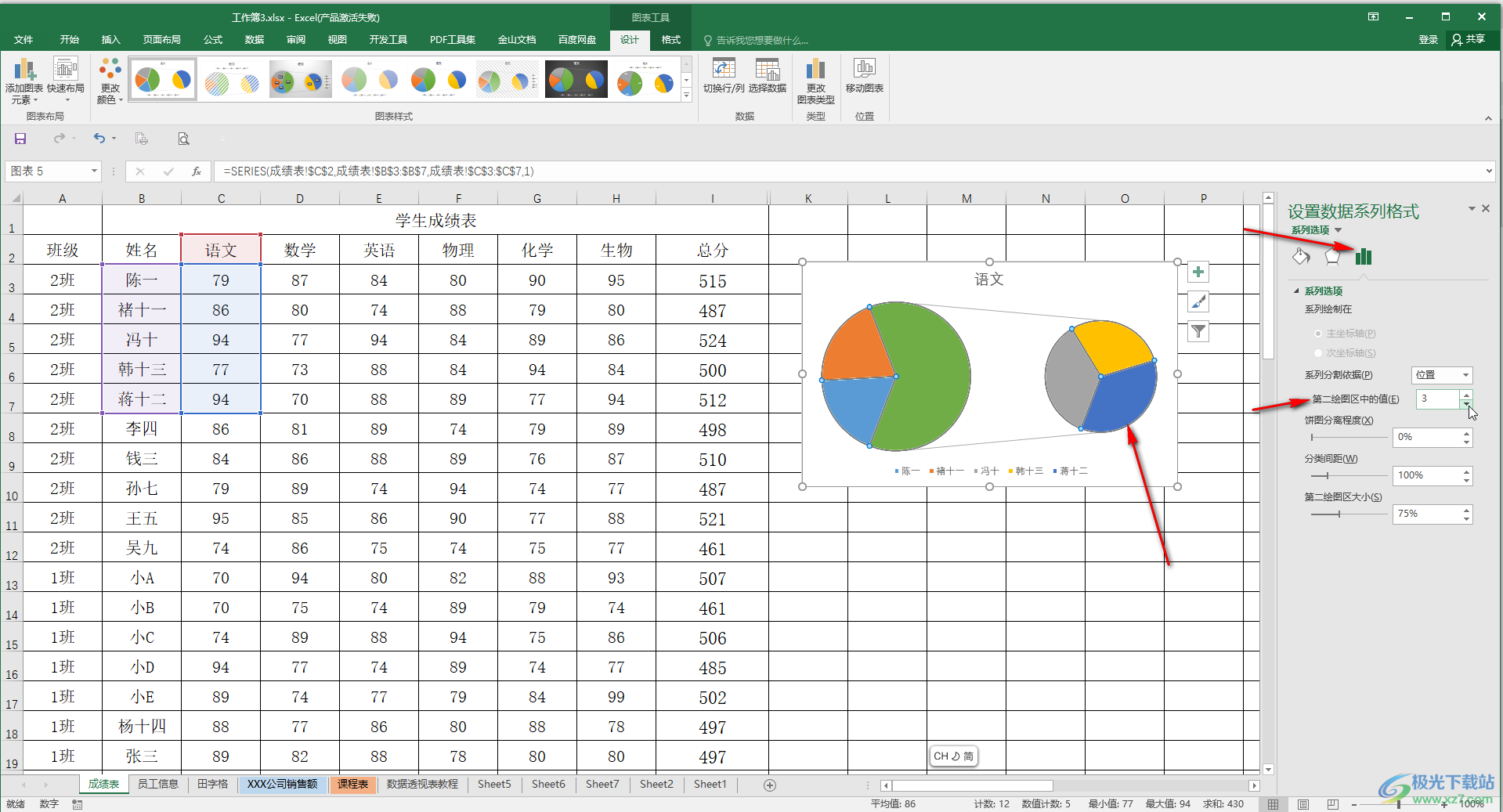
Task: Switch to Page Break Preview in status bar
Action: [1333, 804]
